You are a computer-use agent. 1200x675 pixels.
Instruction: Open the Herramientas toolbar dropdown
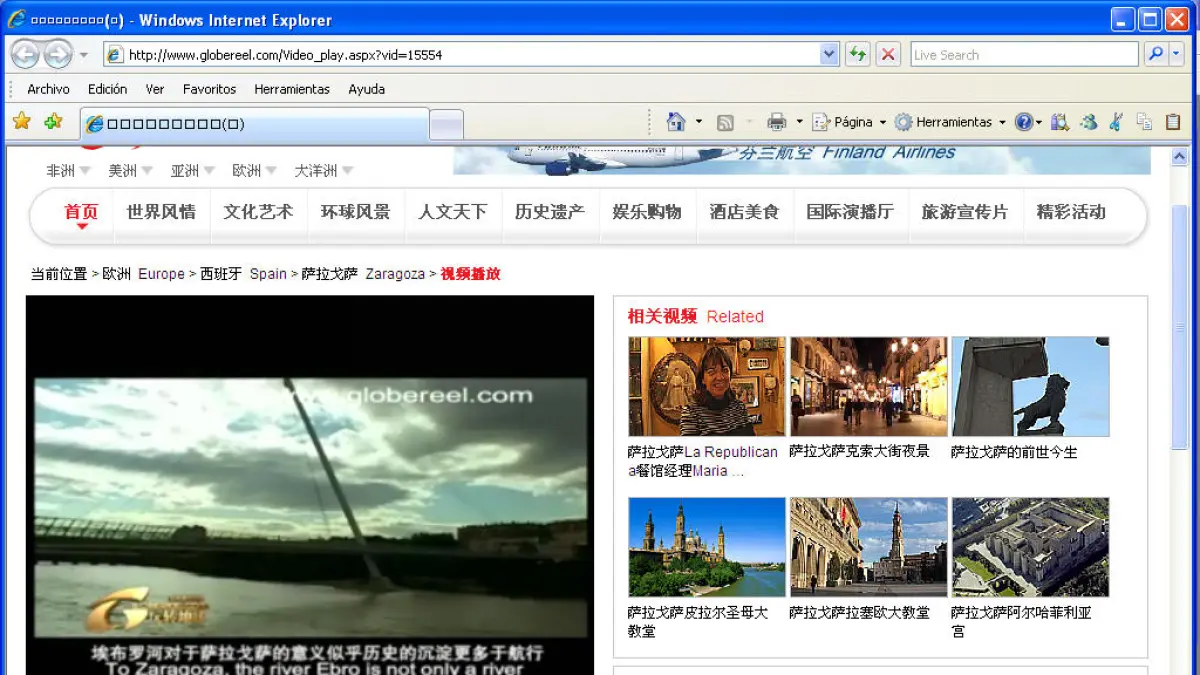point(950,122)
